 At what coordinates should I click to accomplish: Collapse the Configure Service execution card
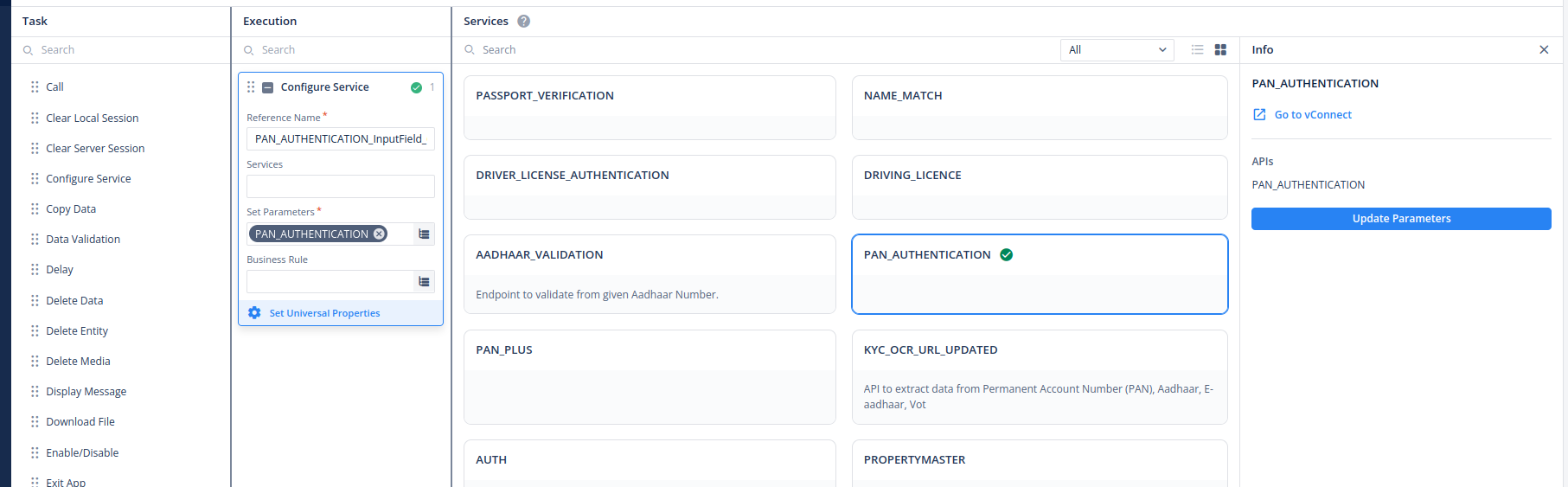coord(267,87)
